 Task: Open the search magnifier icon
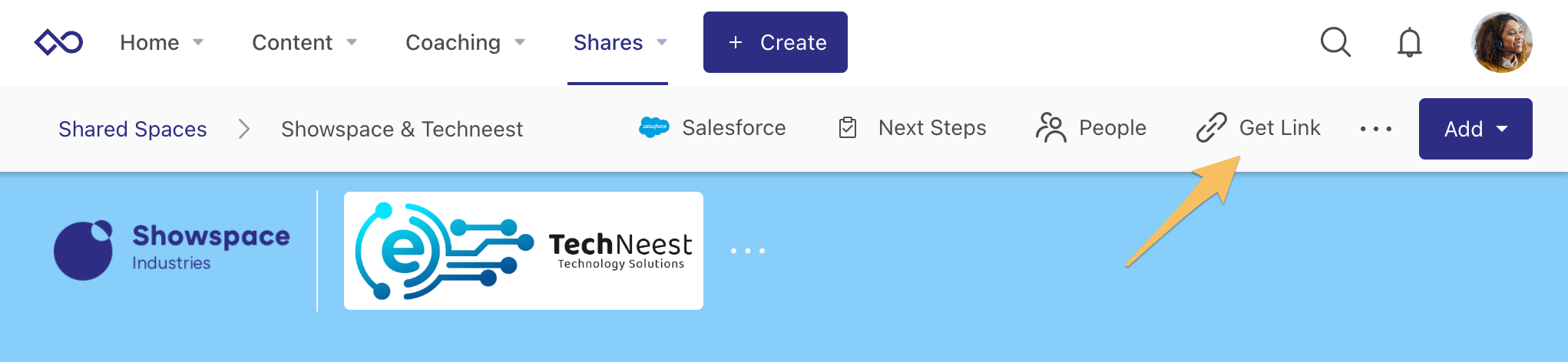click(1335, 42)
